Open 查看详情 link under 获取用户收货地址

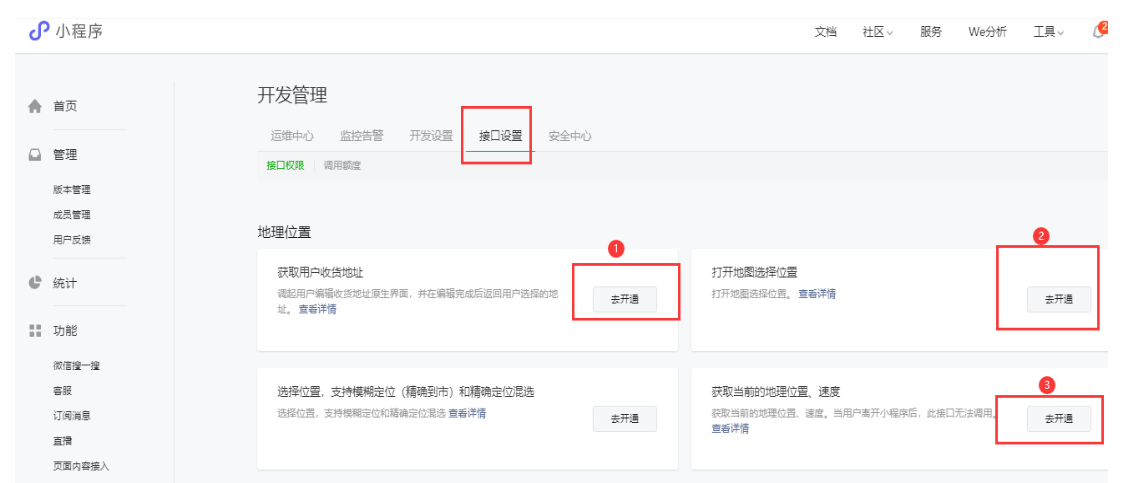(x=317, y=309)
